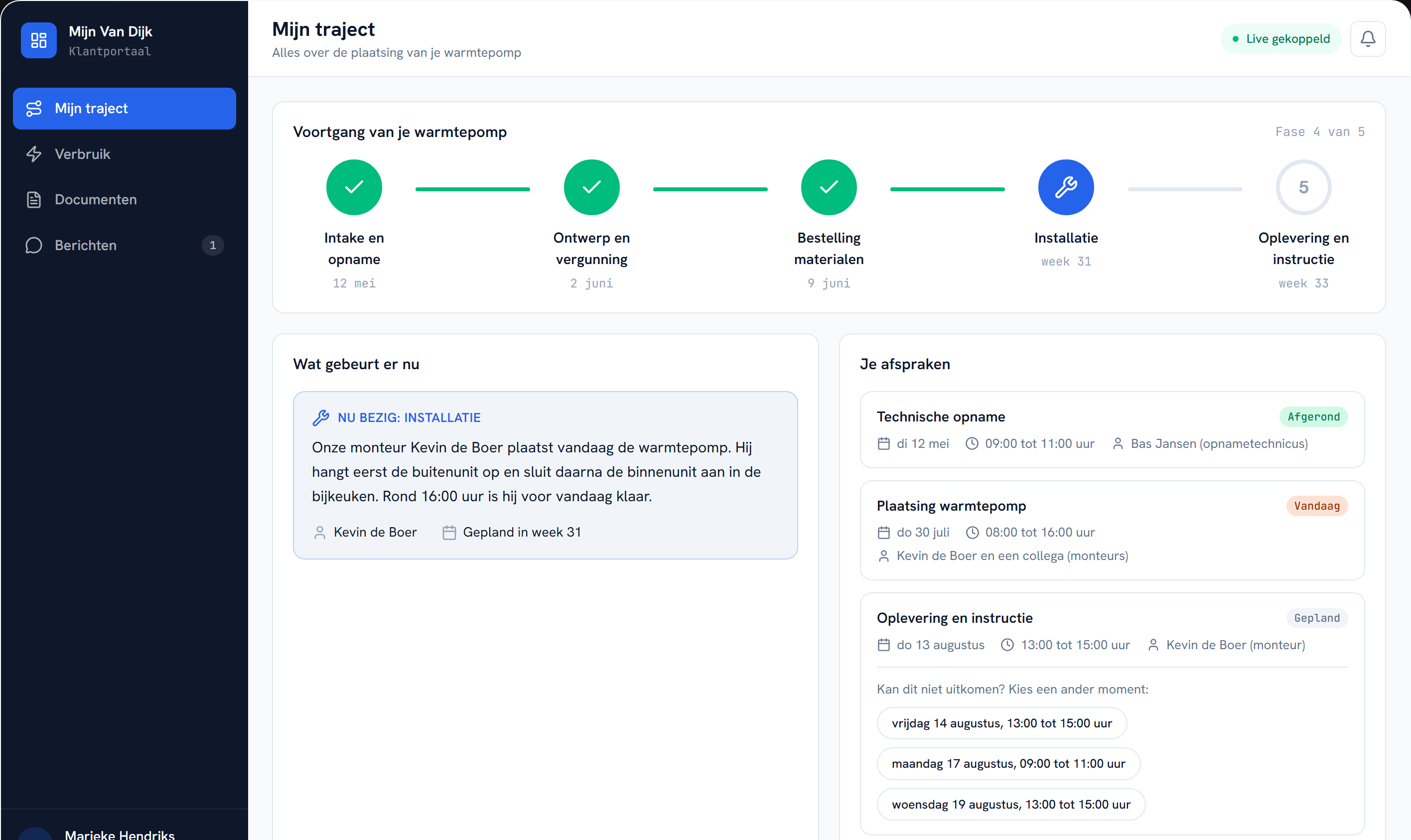This screenshot has width=1411, height=840.
Task: Open Berichten from the sidebar
Action: [x=125, y=245]
